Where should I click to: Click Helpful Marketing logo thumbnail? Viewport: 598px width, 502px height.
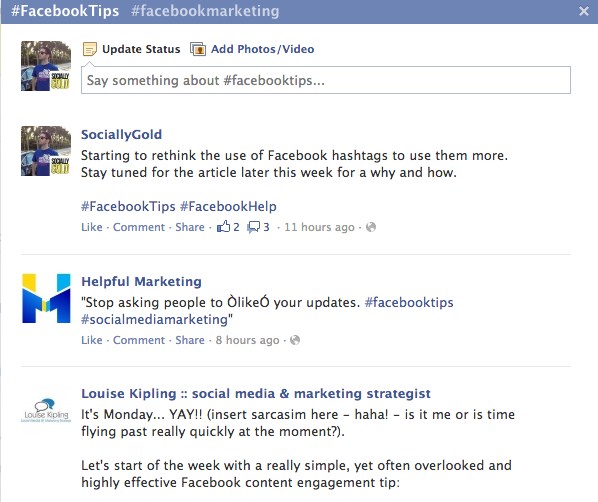click(46, 298)
